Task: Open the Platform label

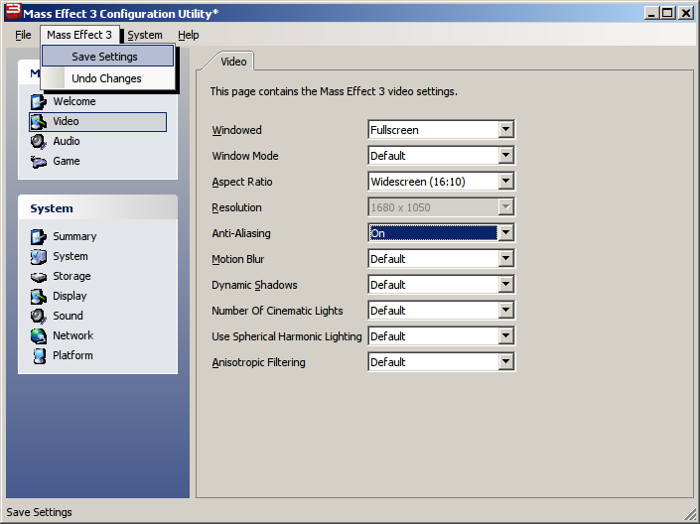Action: click(73, 355)
